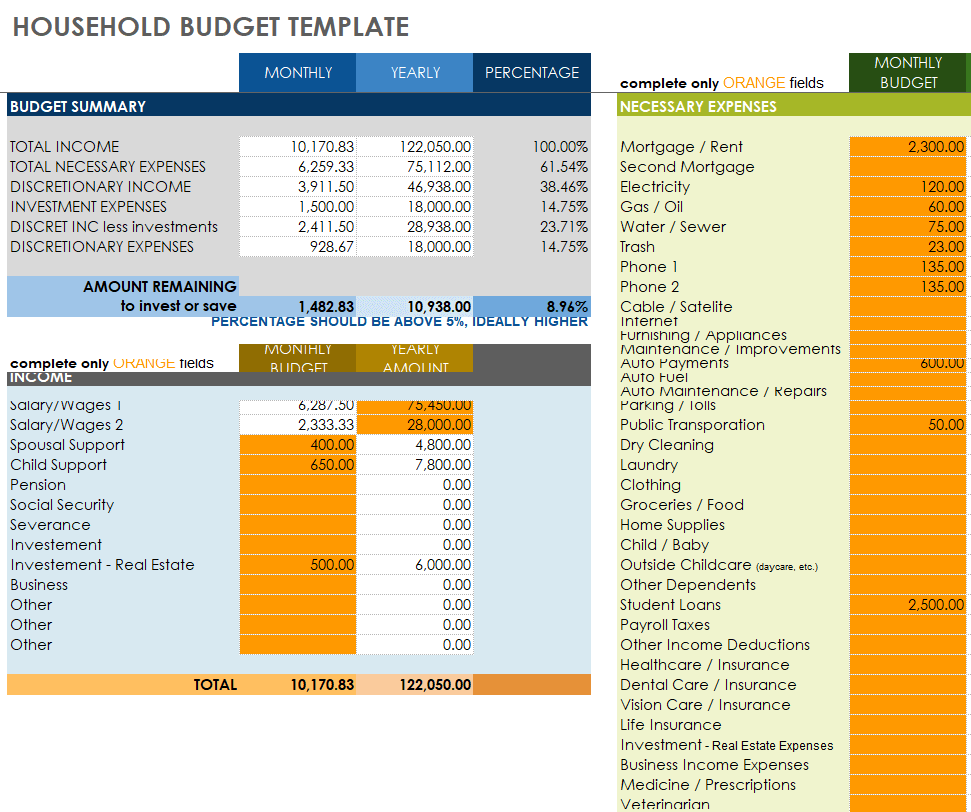The height and width of the screenshot is (812, 971).
Task: Select the HOUSEHOLD BUDGET TEMPLATE title
Action: (211, 27)
